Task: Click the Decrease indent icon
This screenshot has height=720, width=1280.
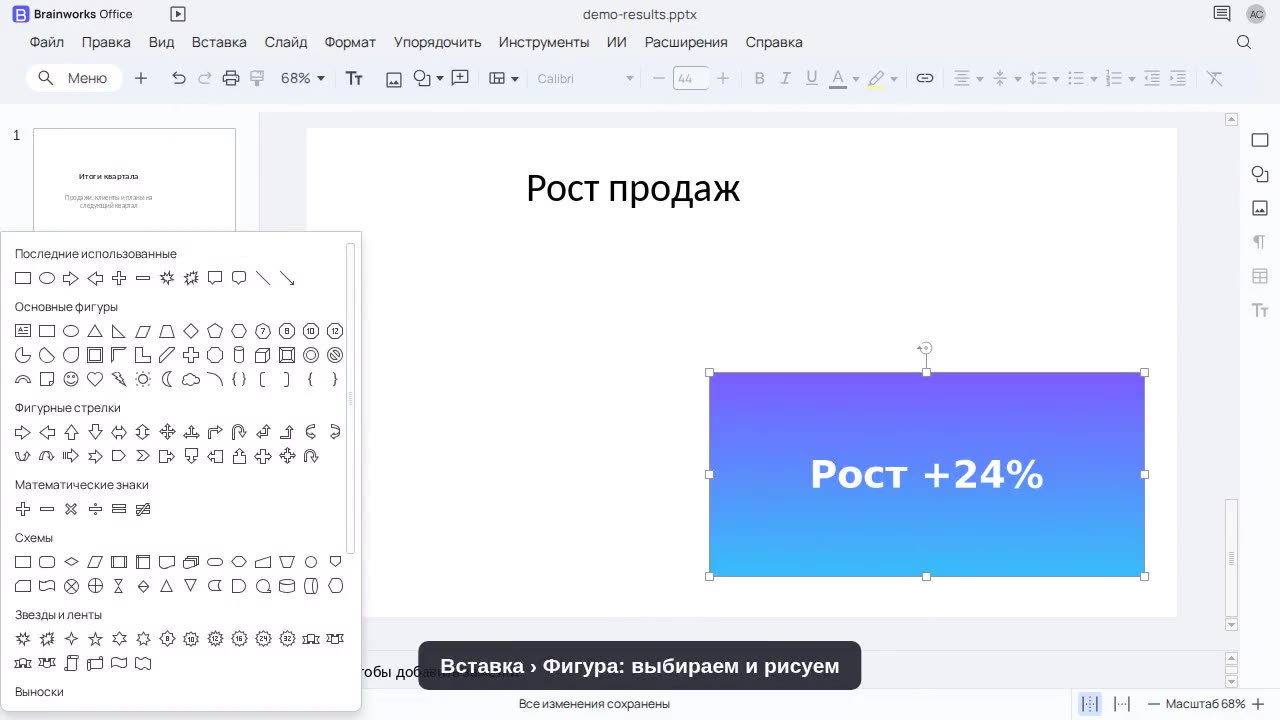Action: pos(1152,78)
